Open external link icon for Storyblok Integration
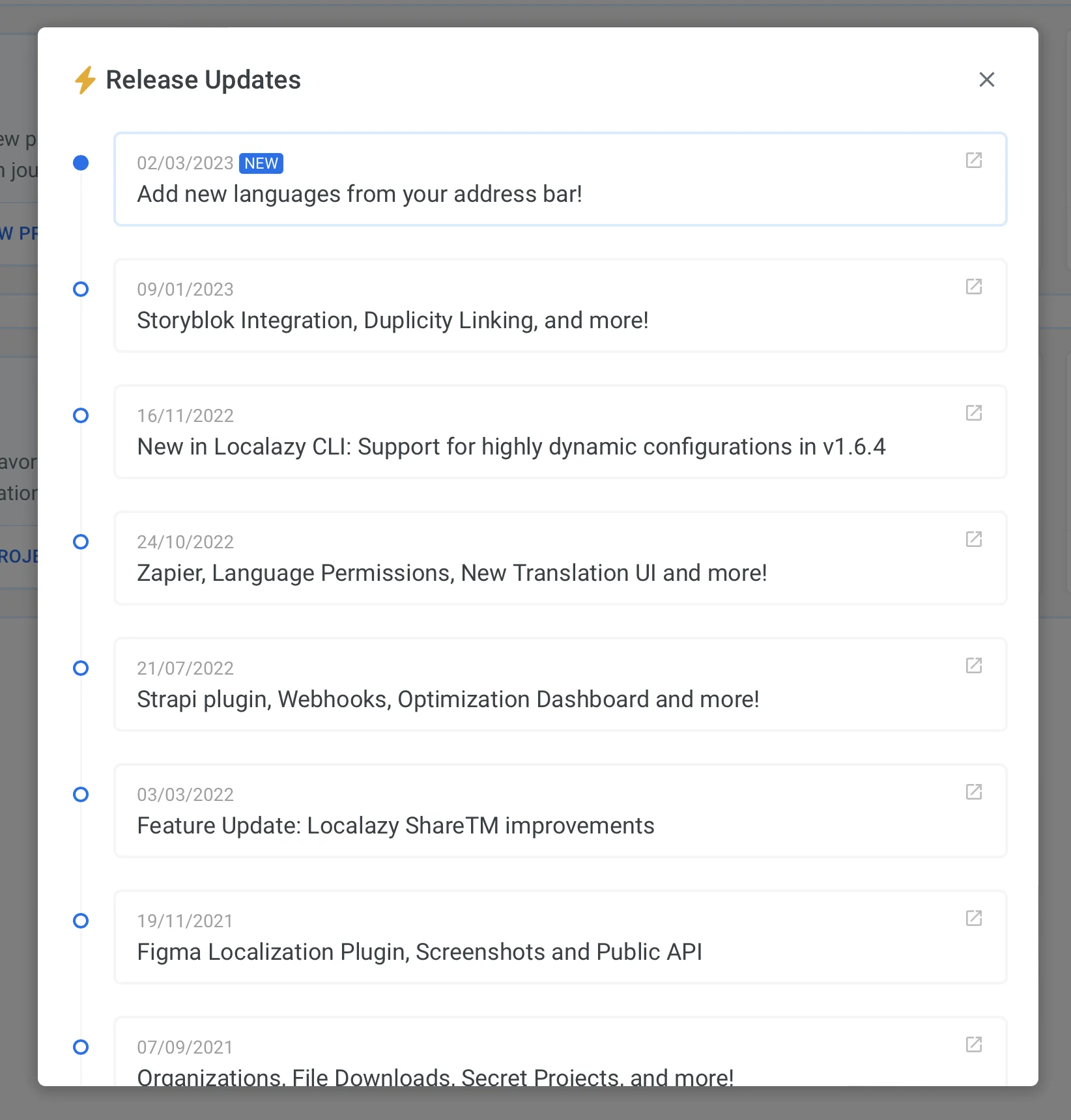The height and width of the screenshot is (1120, 1071). (x=973, y=287)
